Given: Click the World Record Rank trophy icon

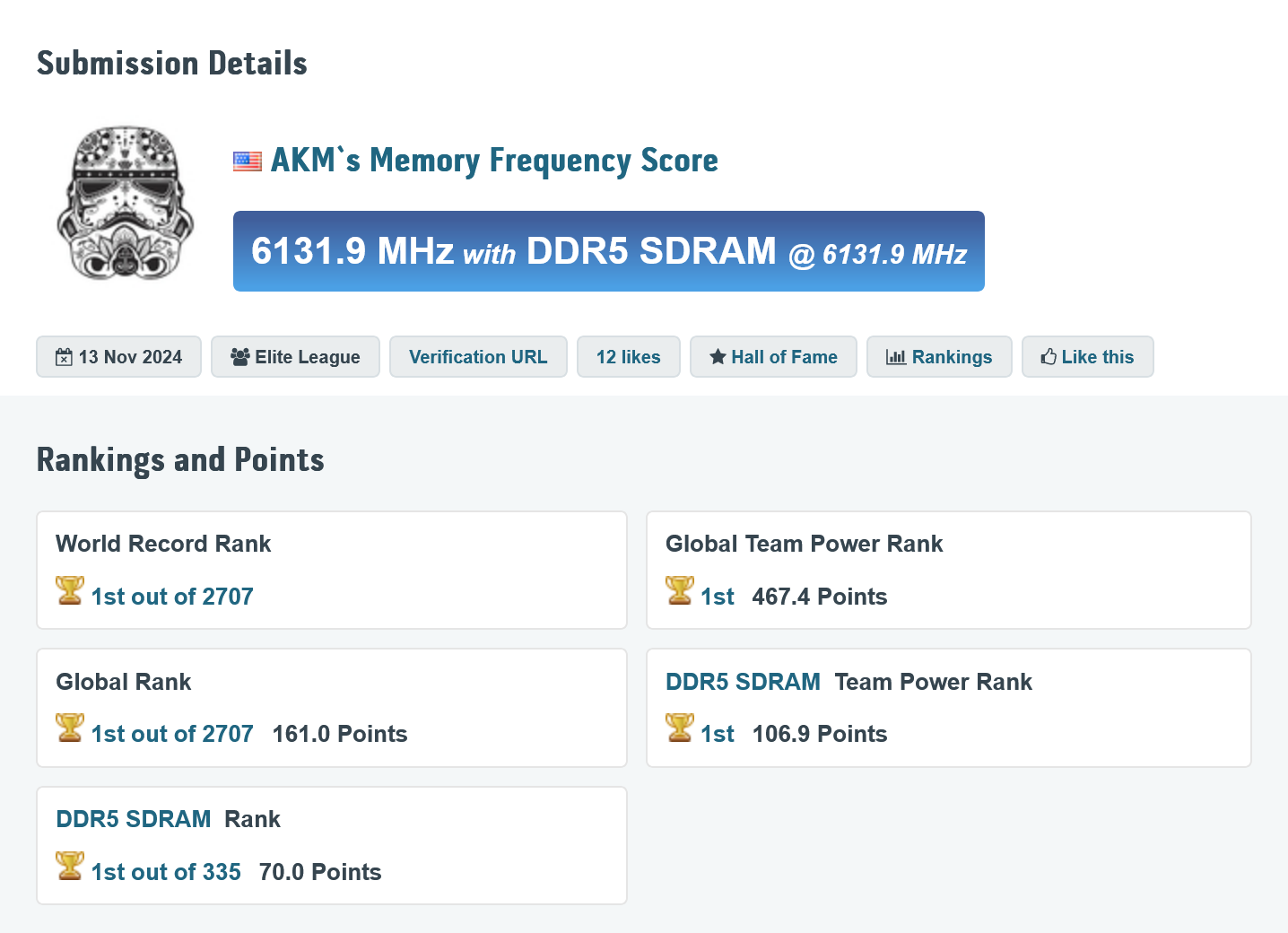Looking at the screenshot, I should [70, 590].
